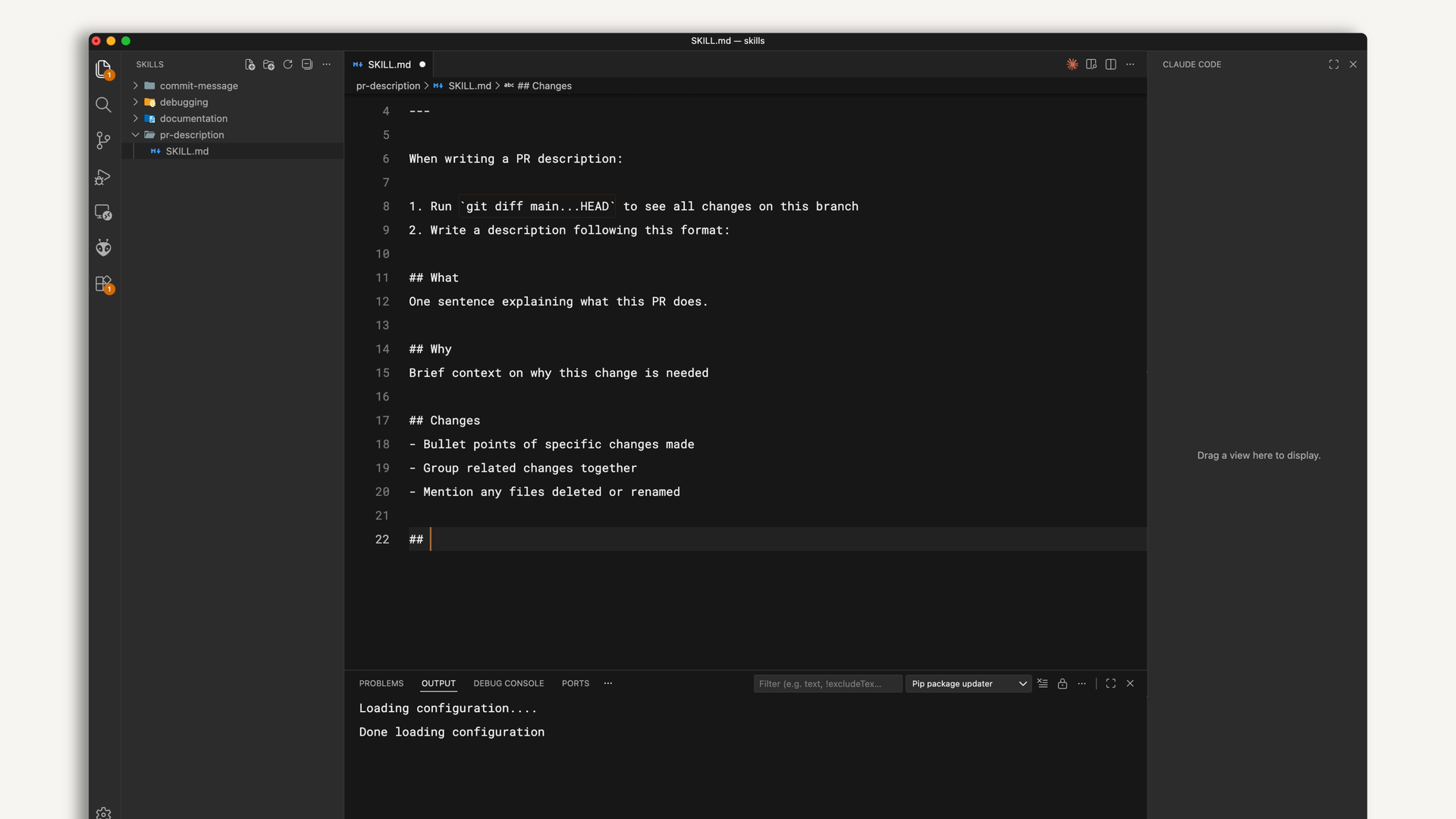Click New File icon in Skills explorer
The image size is (1456, 819).
249,64
